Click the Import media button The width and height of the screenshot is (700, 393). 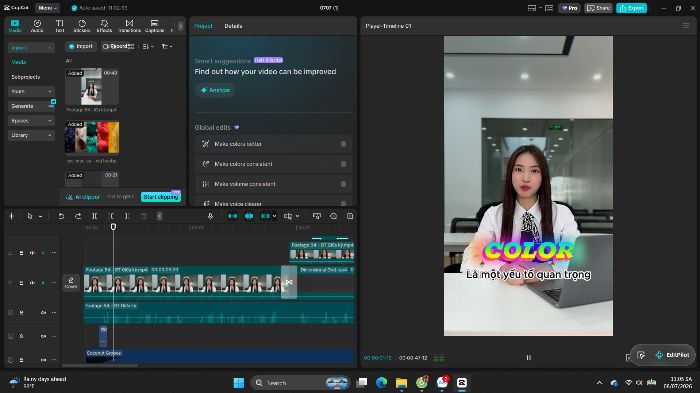pyautogui.click(x=81, y=46)
